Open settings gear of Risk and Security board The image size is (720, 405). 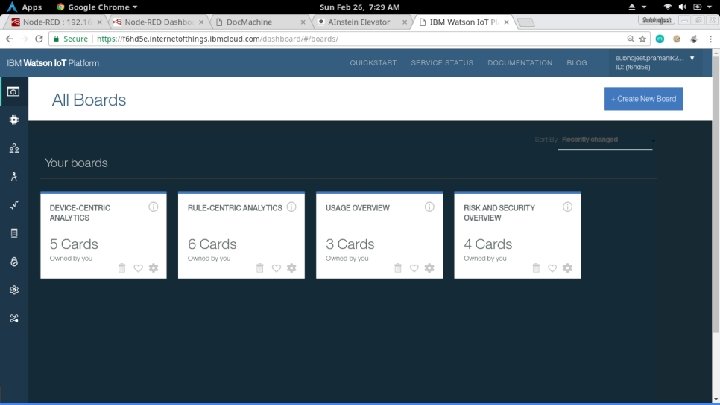click(x=568, y=268)
